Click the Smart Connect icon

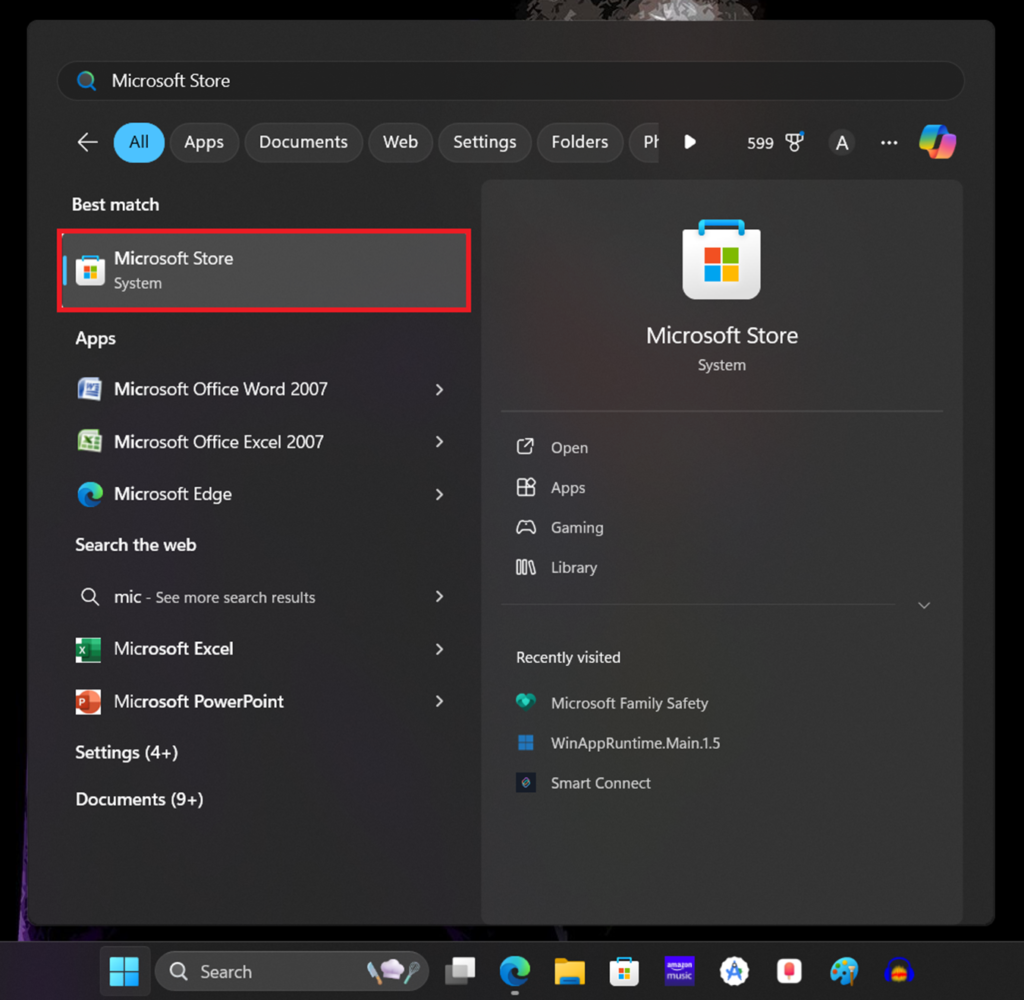526,782
